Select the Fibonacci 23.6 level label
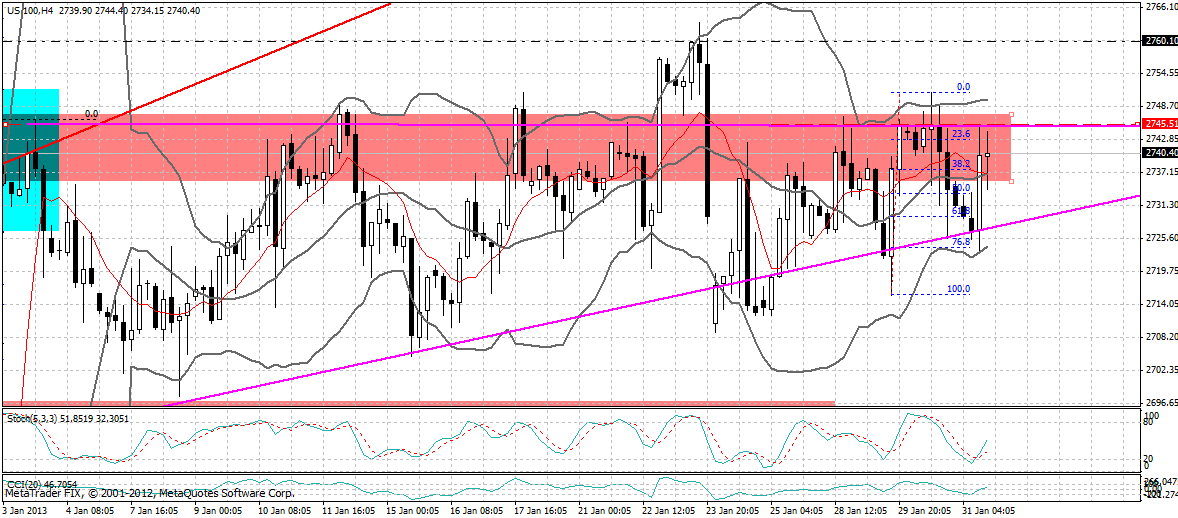The image size is (1178, 518). pos(961,134)
